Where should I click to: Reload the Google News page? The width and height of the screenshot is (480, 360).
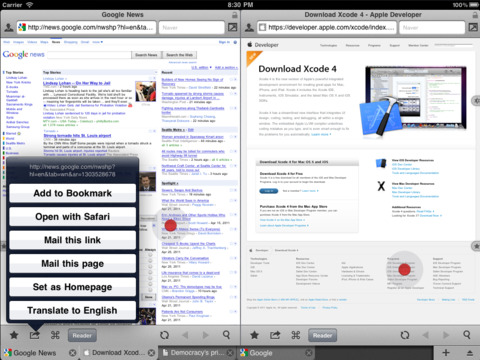[x=164, y=335]
